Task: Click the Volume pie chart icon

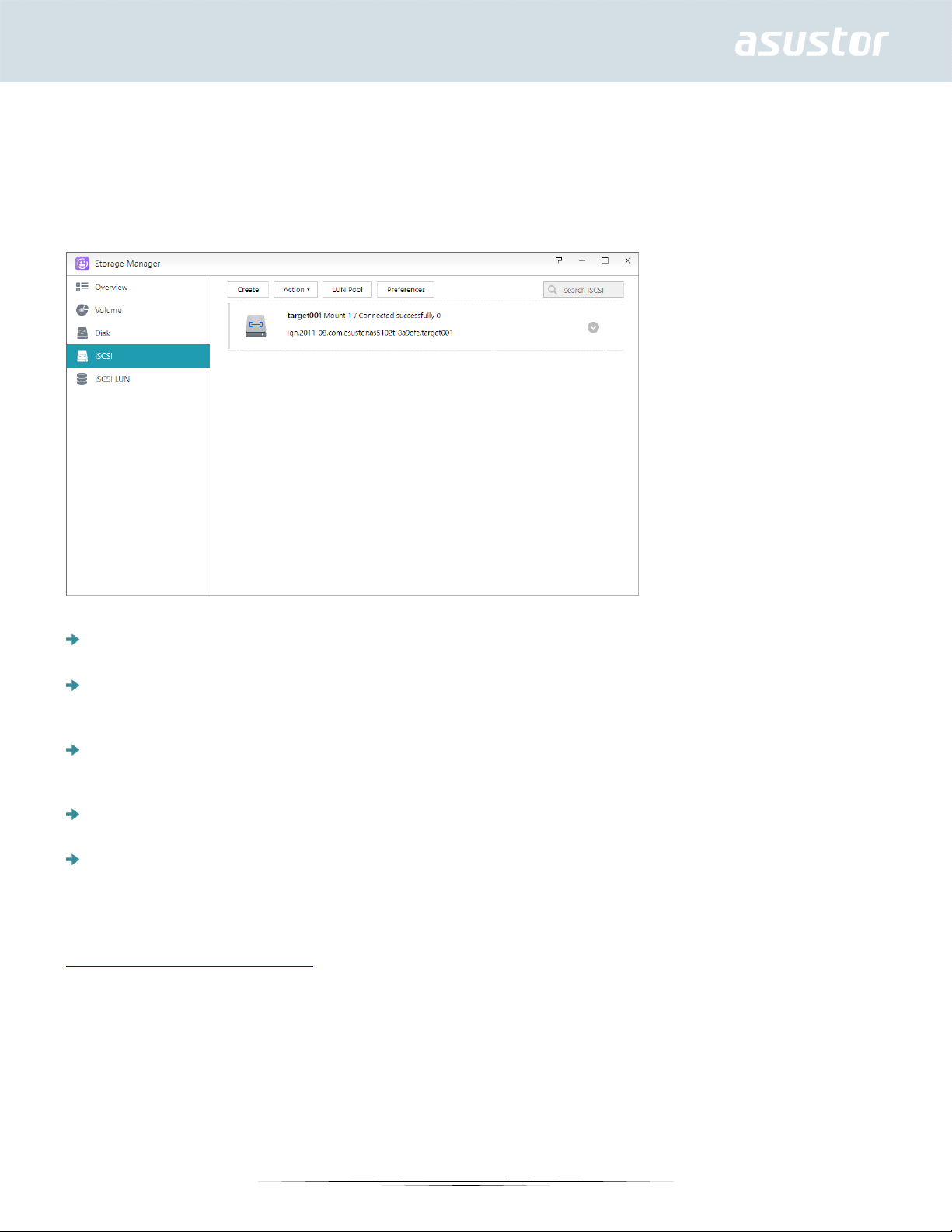Action: 82,310
